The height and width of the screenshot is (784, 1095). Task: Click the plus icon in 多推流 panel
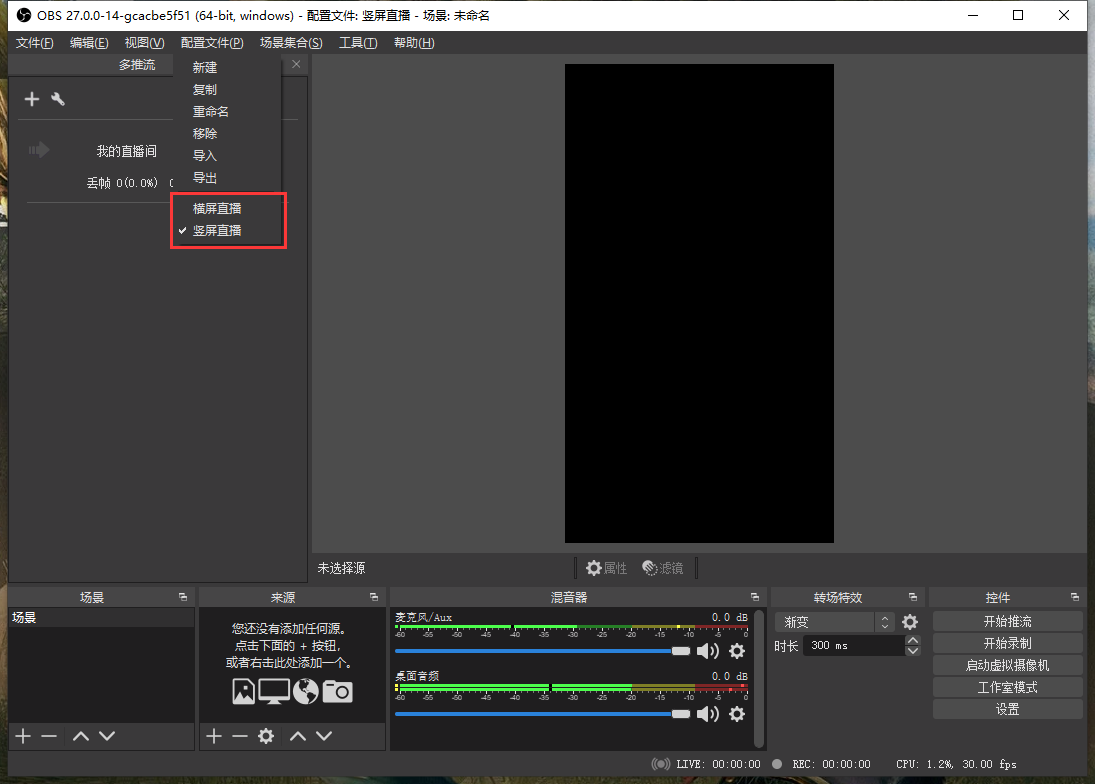pos(32,99)
